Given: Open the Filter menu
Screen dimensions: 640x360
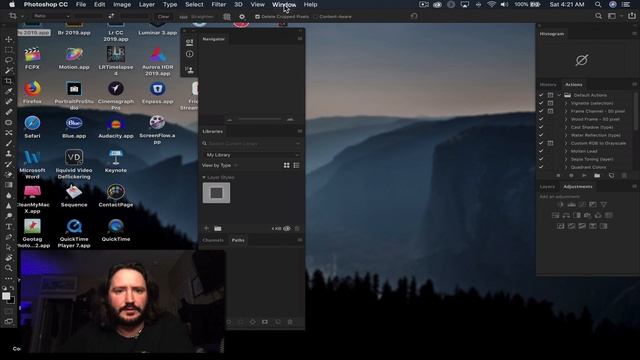Looking at the screenshot, I should click(x=218, y=4).
